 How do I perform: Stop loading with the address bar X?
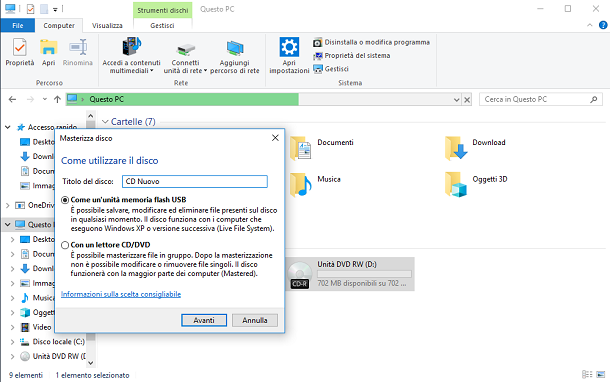(x=467, y=100)
